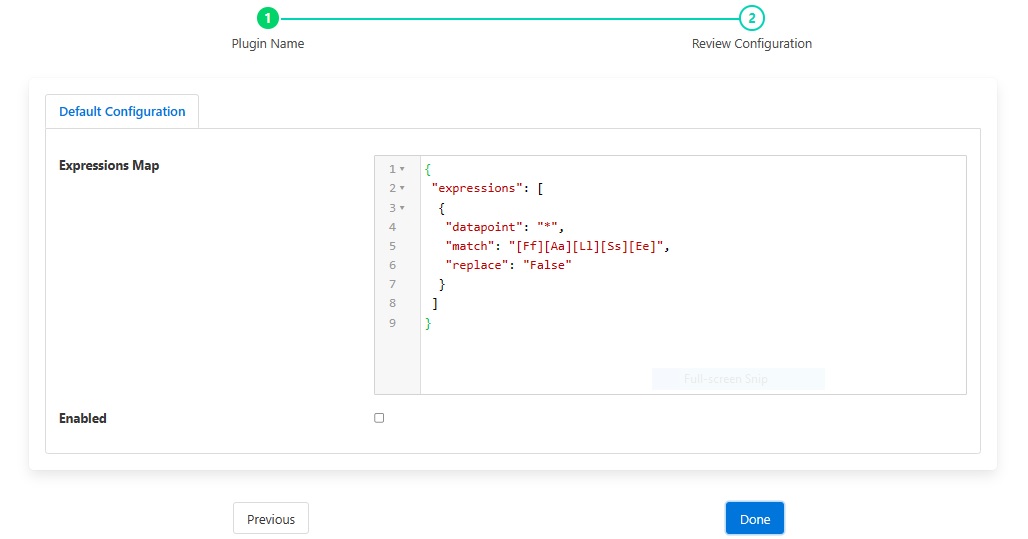Image resolution: width=1028 pixels, height=539 pixels.
Task: Fold the object block on line 3
Action: point(402,208)
